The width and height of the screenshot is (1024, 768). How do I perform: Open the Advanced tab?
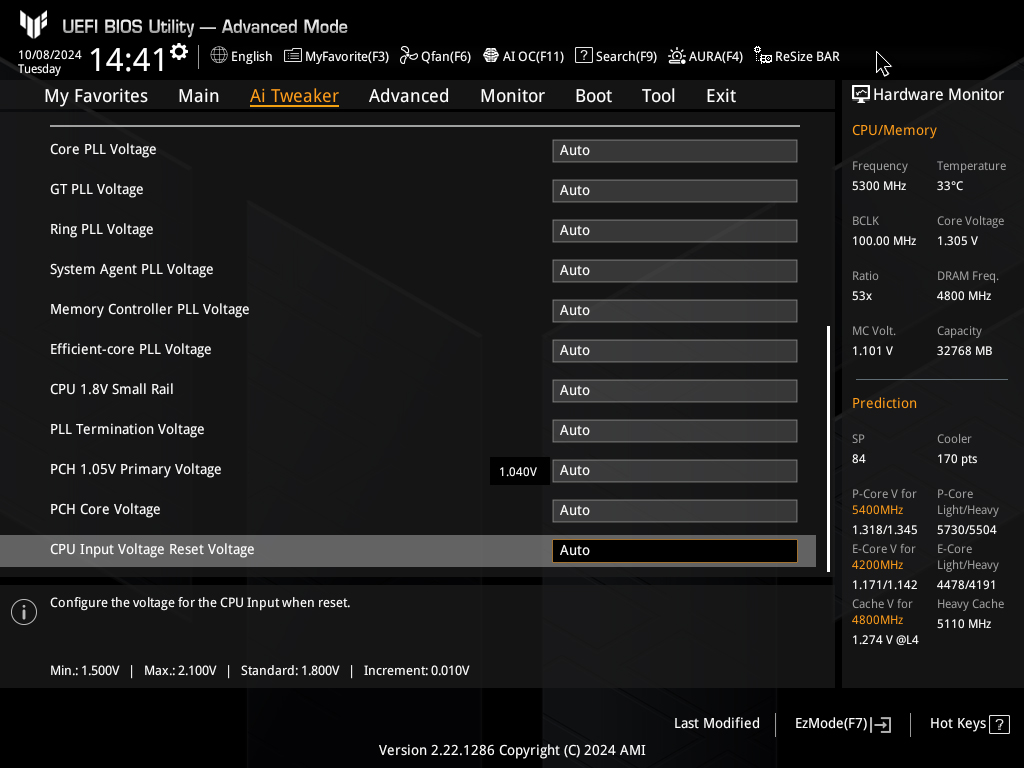(x=409, y=96)
